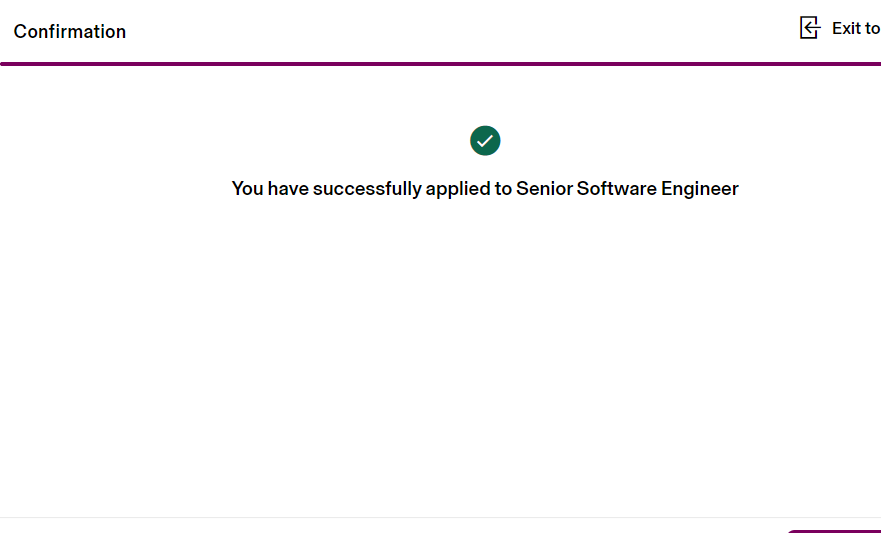Click the green success checkmark icon
Image resolution: width=881 pixels, height=533 pixels.
point(485,141)
